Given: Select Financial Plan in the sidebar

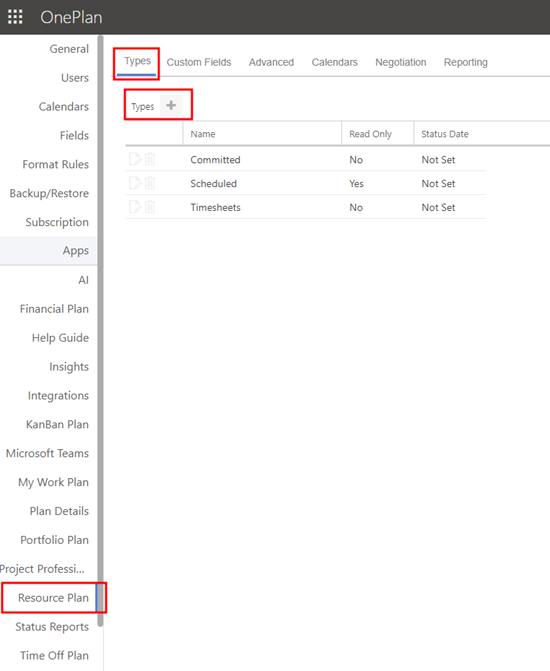Looking at the screenshot, I should [54, 309].
